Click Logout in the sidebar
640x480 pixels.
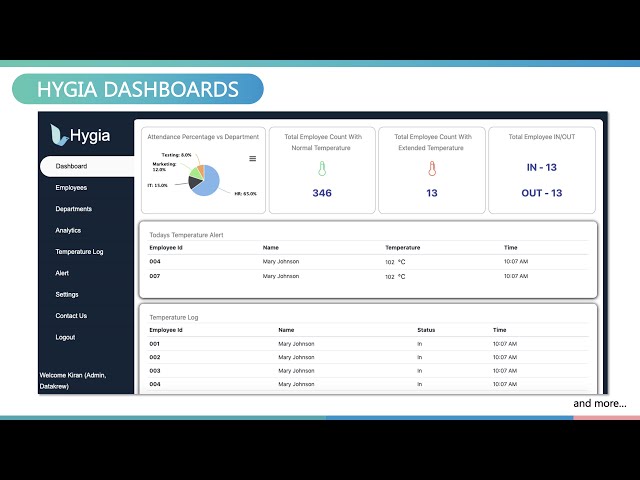65,337
